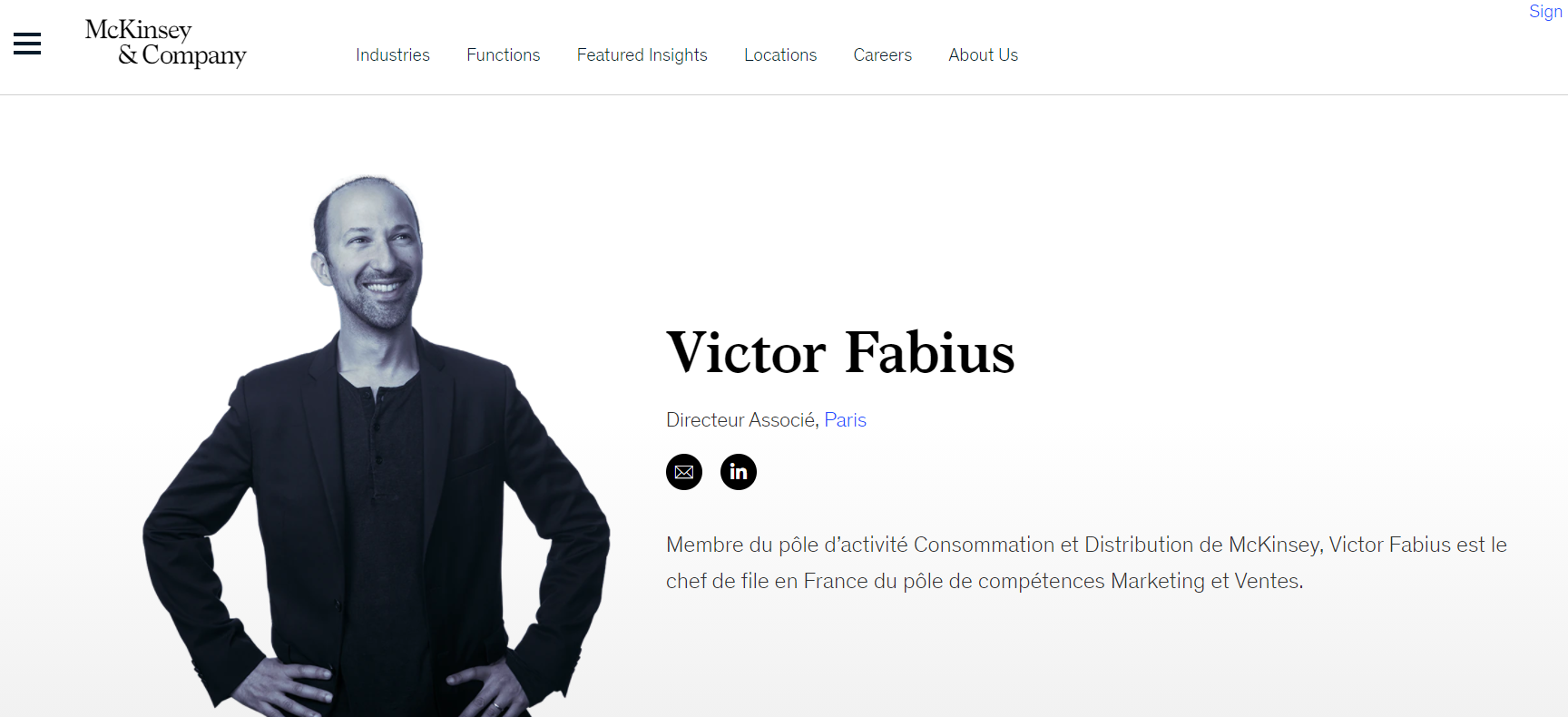Select About Us in the navigation

984,55
